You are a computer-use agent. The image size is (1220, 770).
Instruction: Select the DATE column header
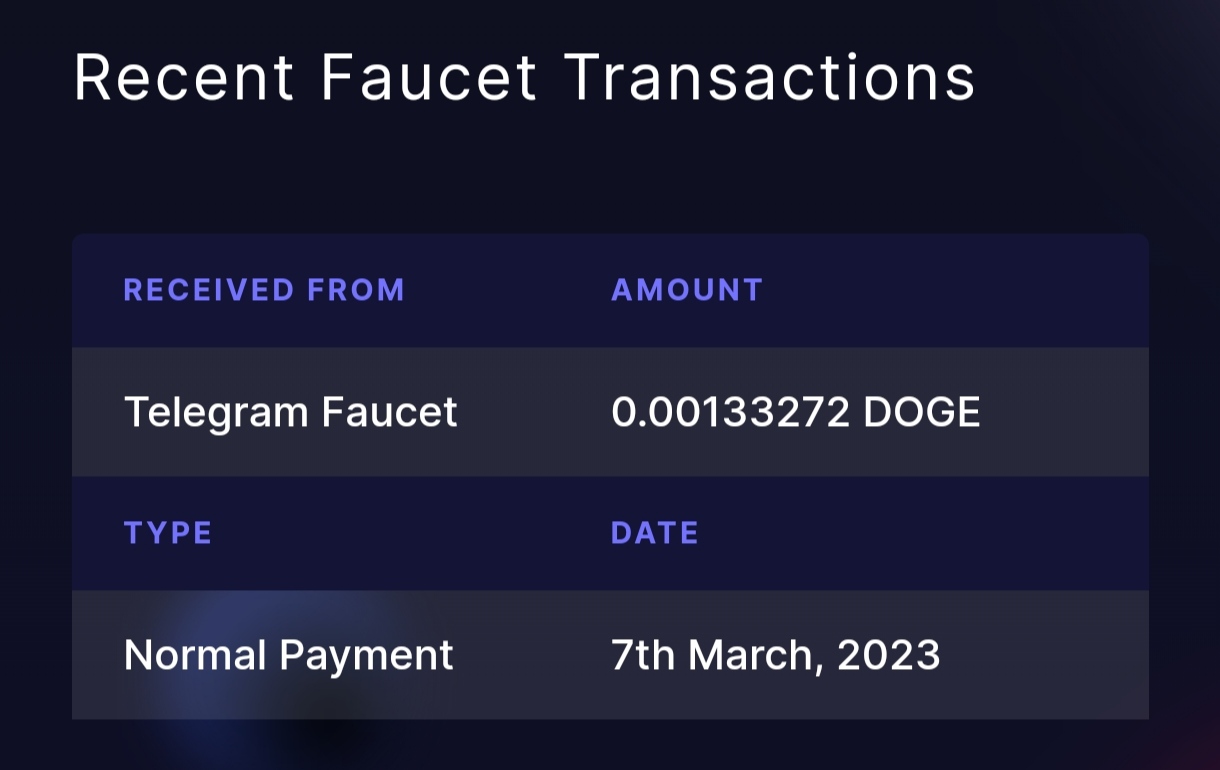pos(655,533)
